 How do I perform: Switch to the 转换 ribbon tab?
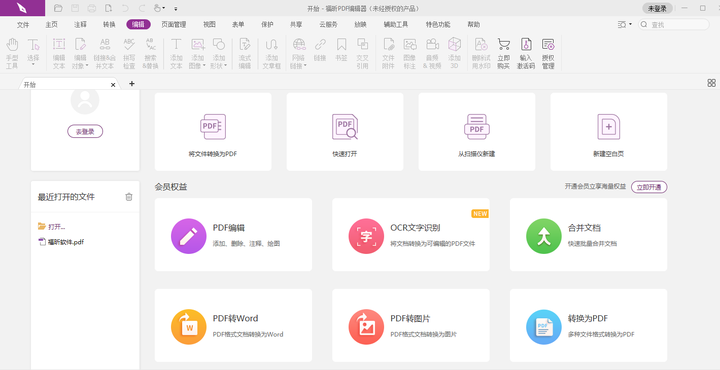pos(109,24)
